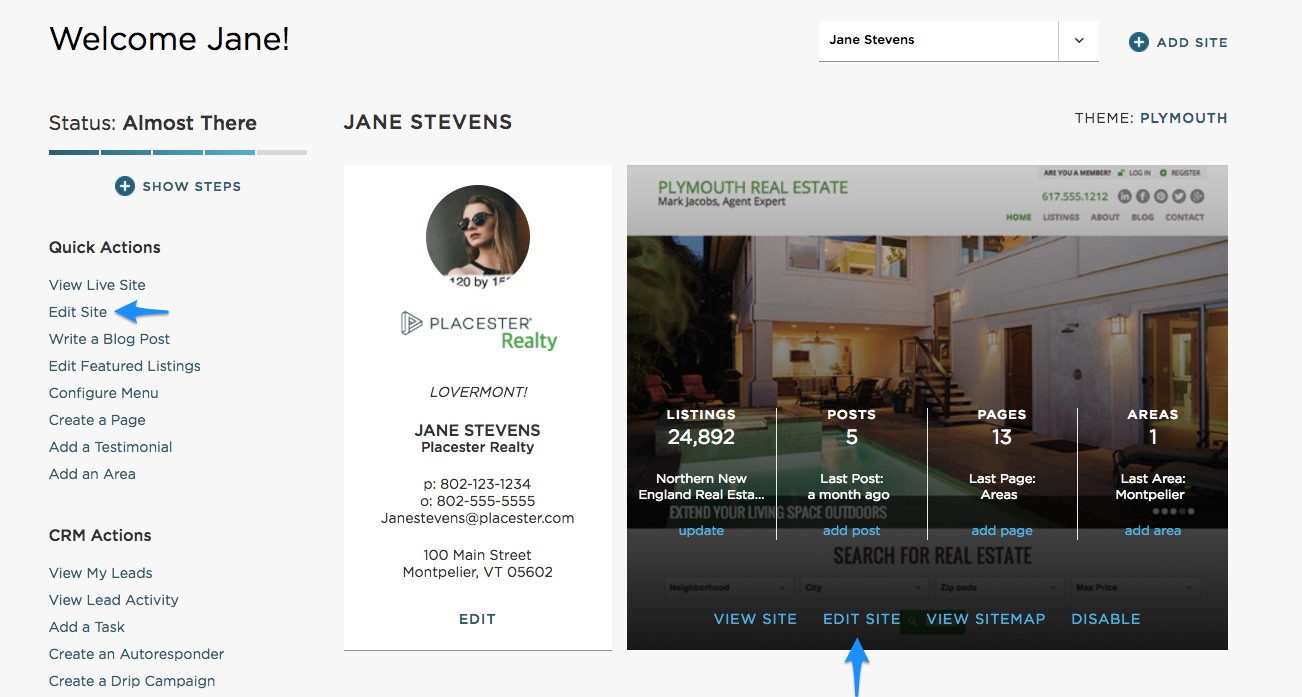The width and height of the screenshot is (1302, 697).
Task: Click the plus icon beside Show Steps
Action: tap(125, 186)
